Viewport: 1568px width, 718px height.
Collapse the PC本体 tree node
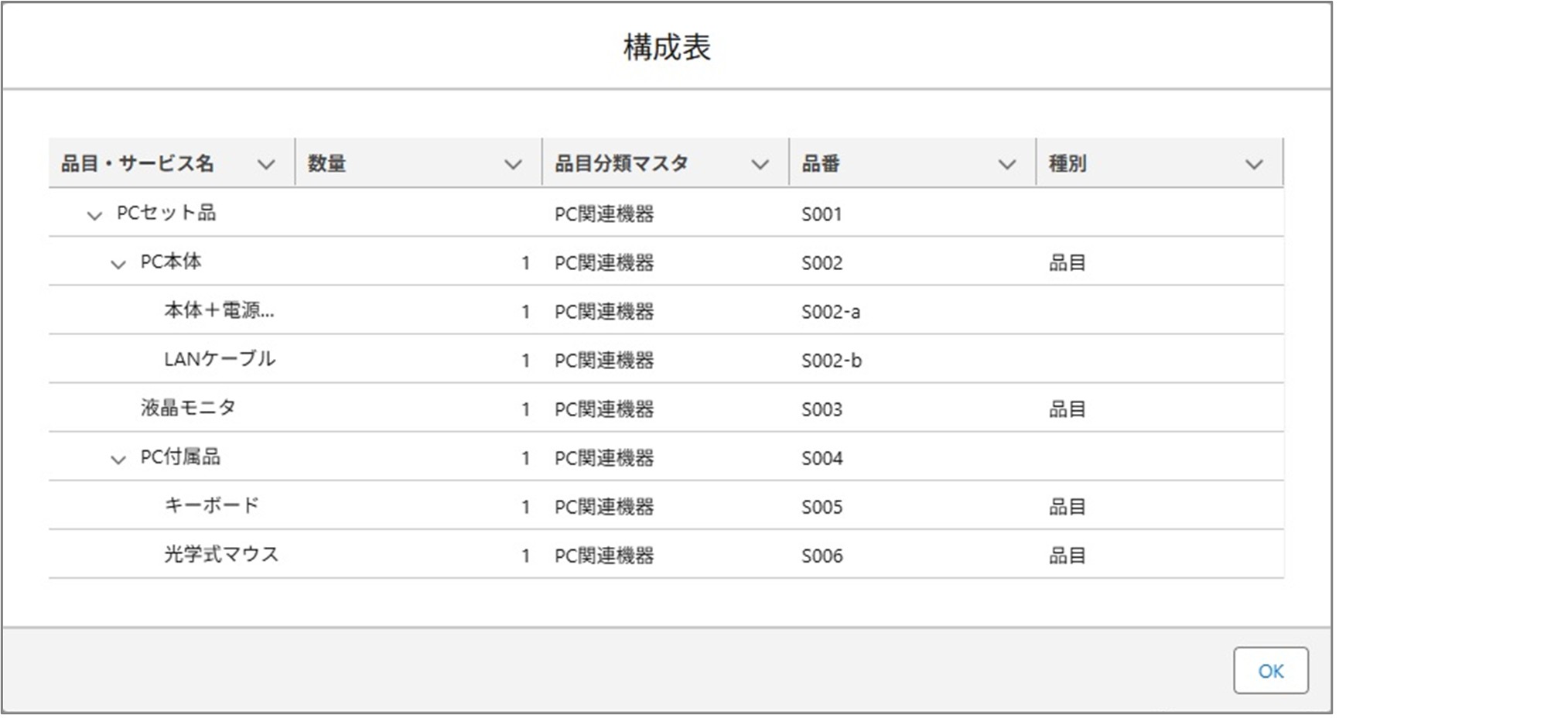click(118, 262)
